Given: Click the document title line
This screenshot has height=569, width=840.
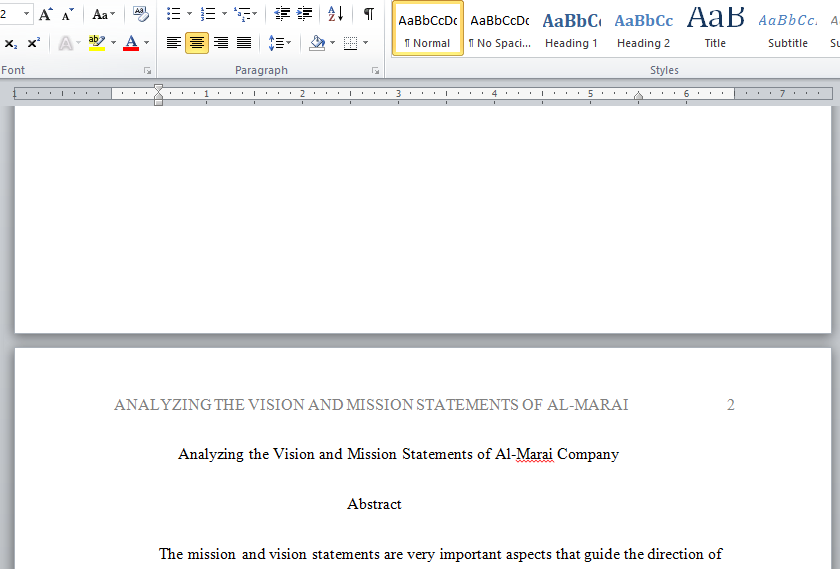Looking at the screenshot, I should [398, 454].
